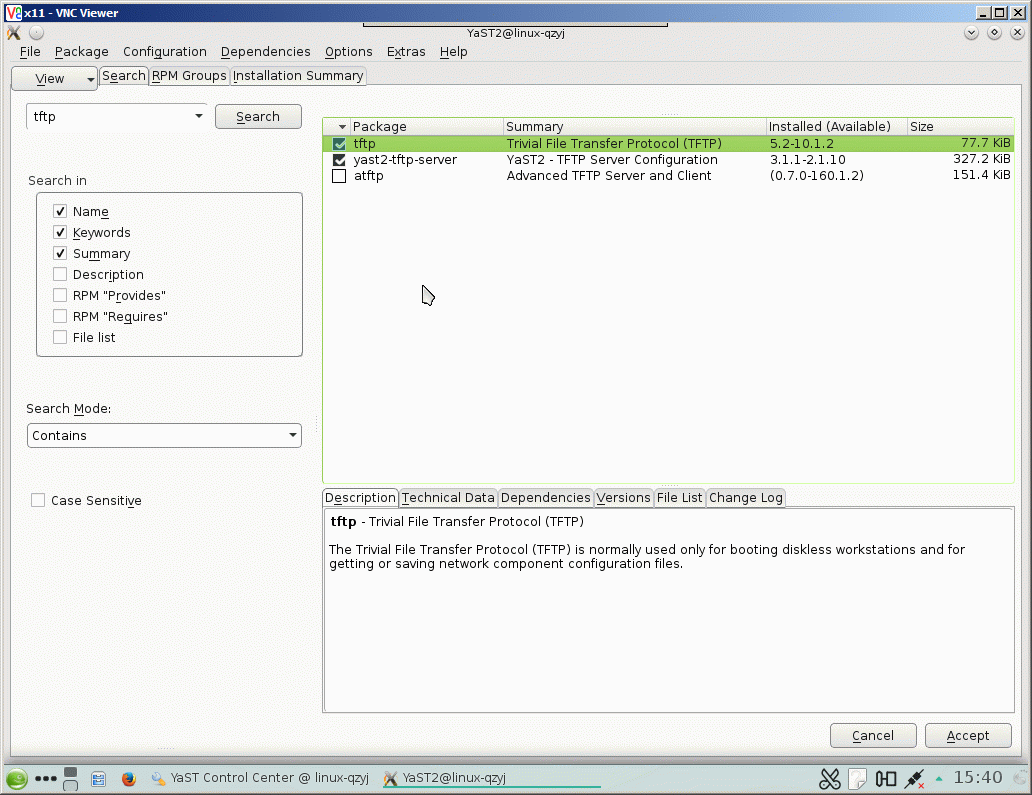Click the Accept button
This screenshot has width=1032, height=795.
coord(968,736)
